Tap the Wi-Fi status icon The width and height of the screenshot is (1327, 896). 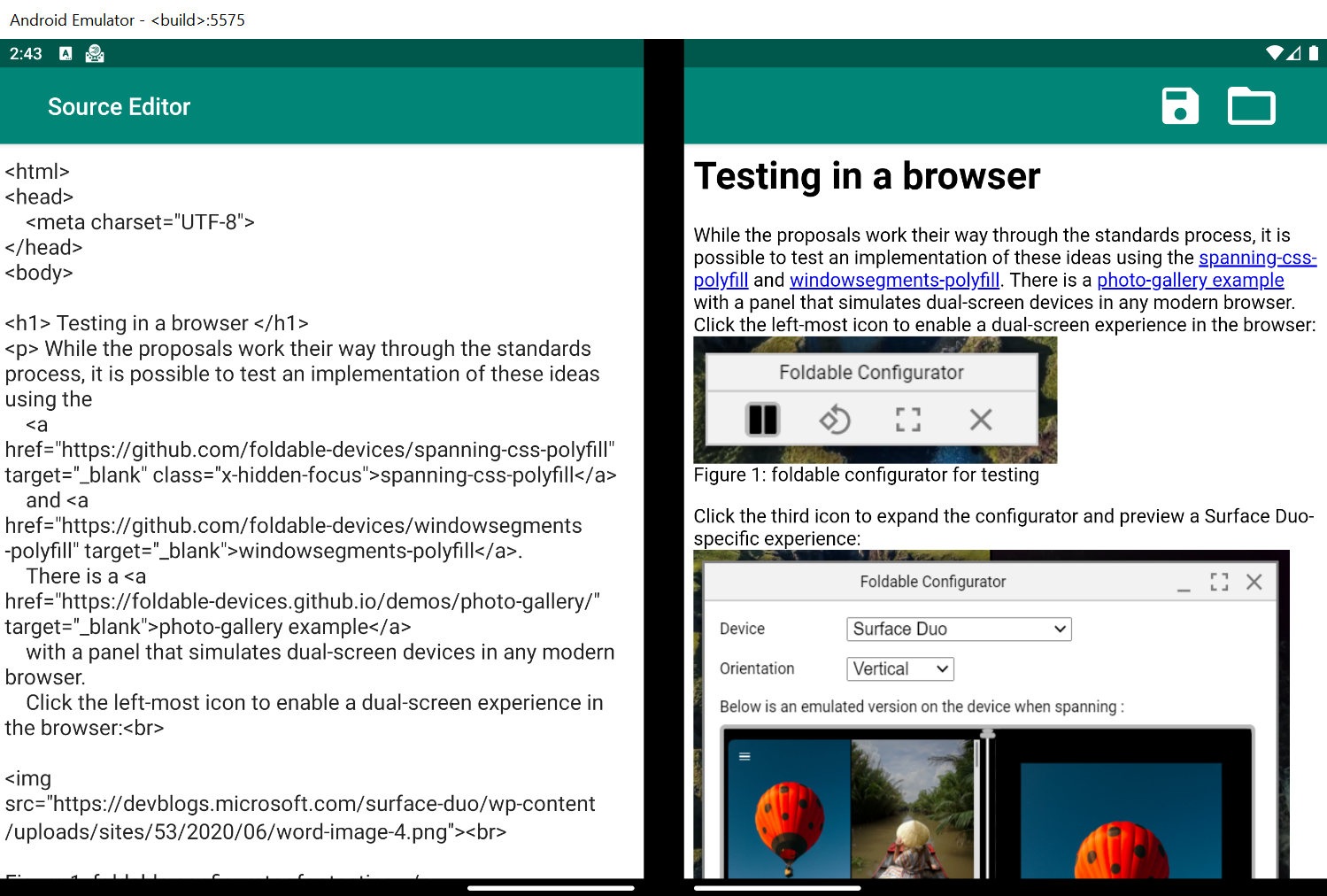pyautogui.click(x=1275, y=53)
